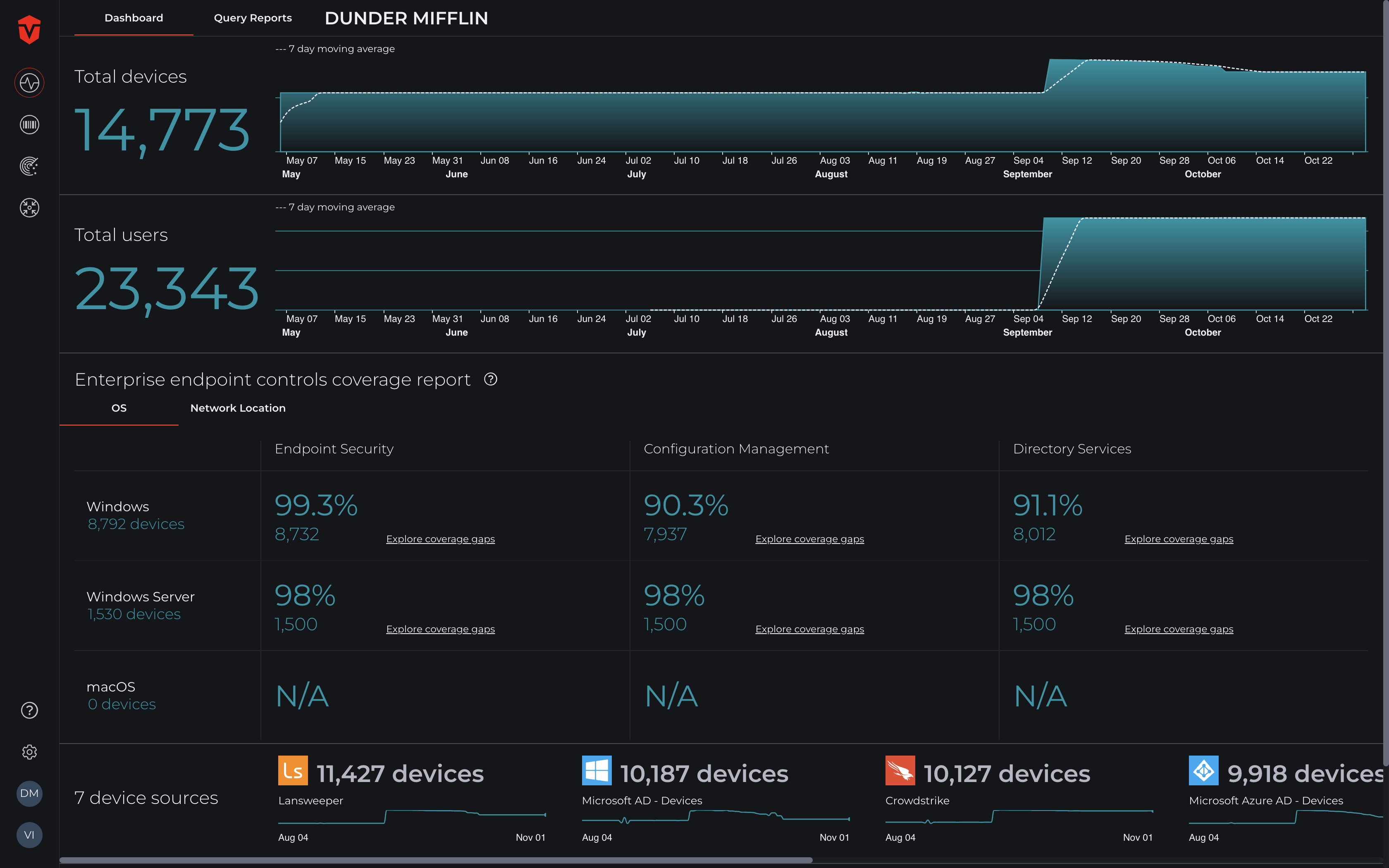Click the 8,792 devices Windows count
This screenshot has width=1389, height=868.
click(136, 524)
